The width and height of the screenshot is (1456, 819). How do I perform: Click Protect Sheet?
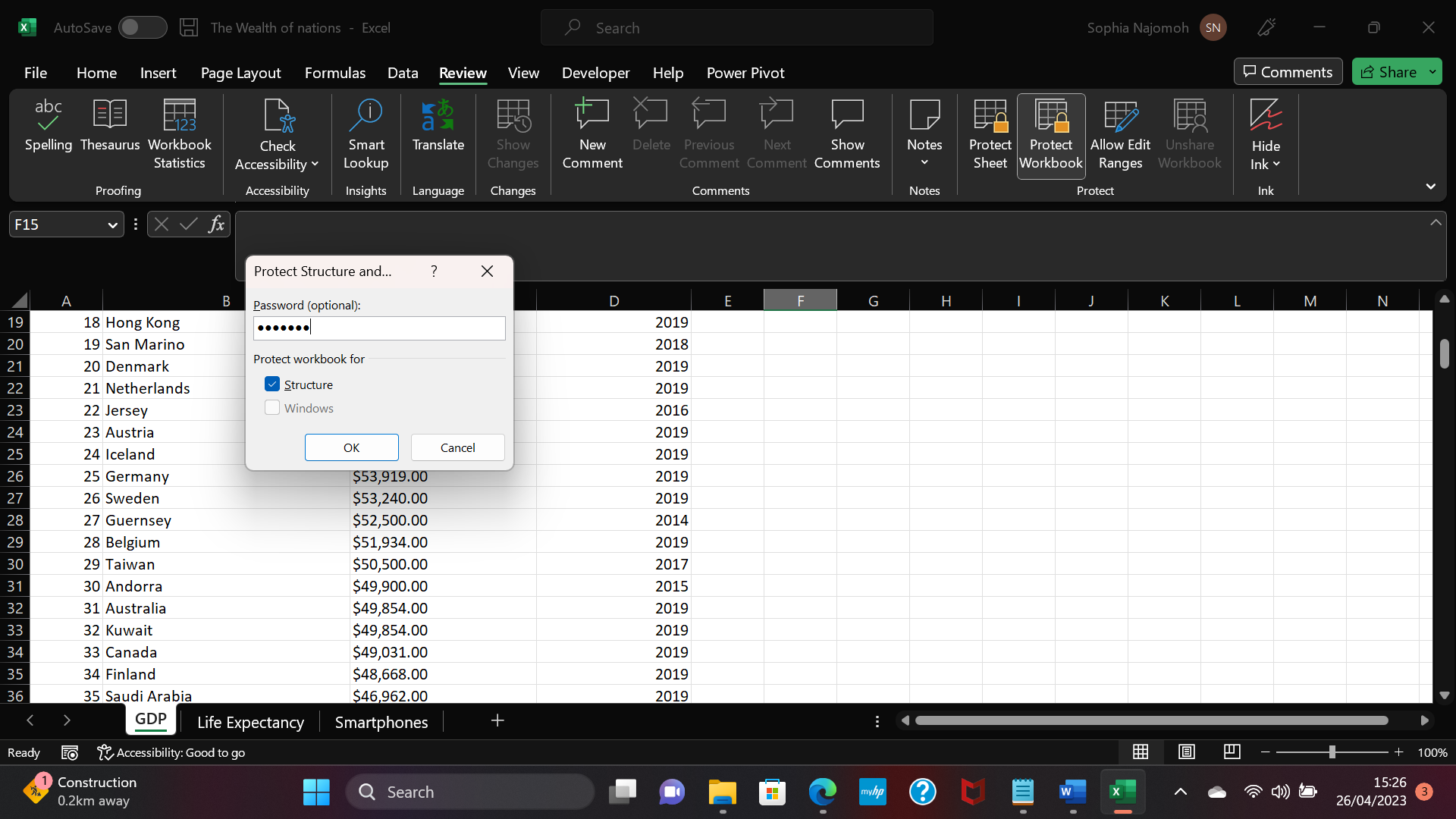click(x=990, y=133)
